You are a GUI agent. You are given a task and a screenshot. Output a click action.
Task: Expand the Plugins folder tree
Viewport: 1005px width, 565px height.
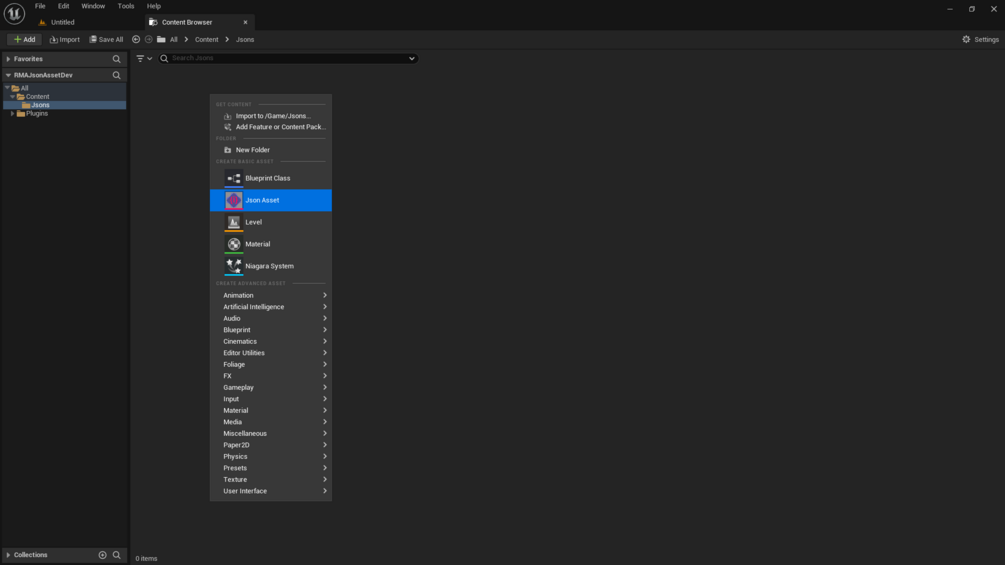pyautogui.click(x=12, y=113)
